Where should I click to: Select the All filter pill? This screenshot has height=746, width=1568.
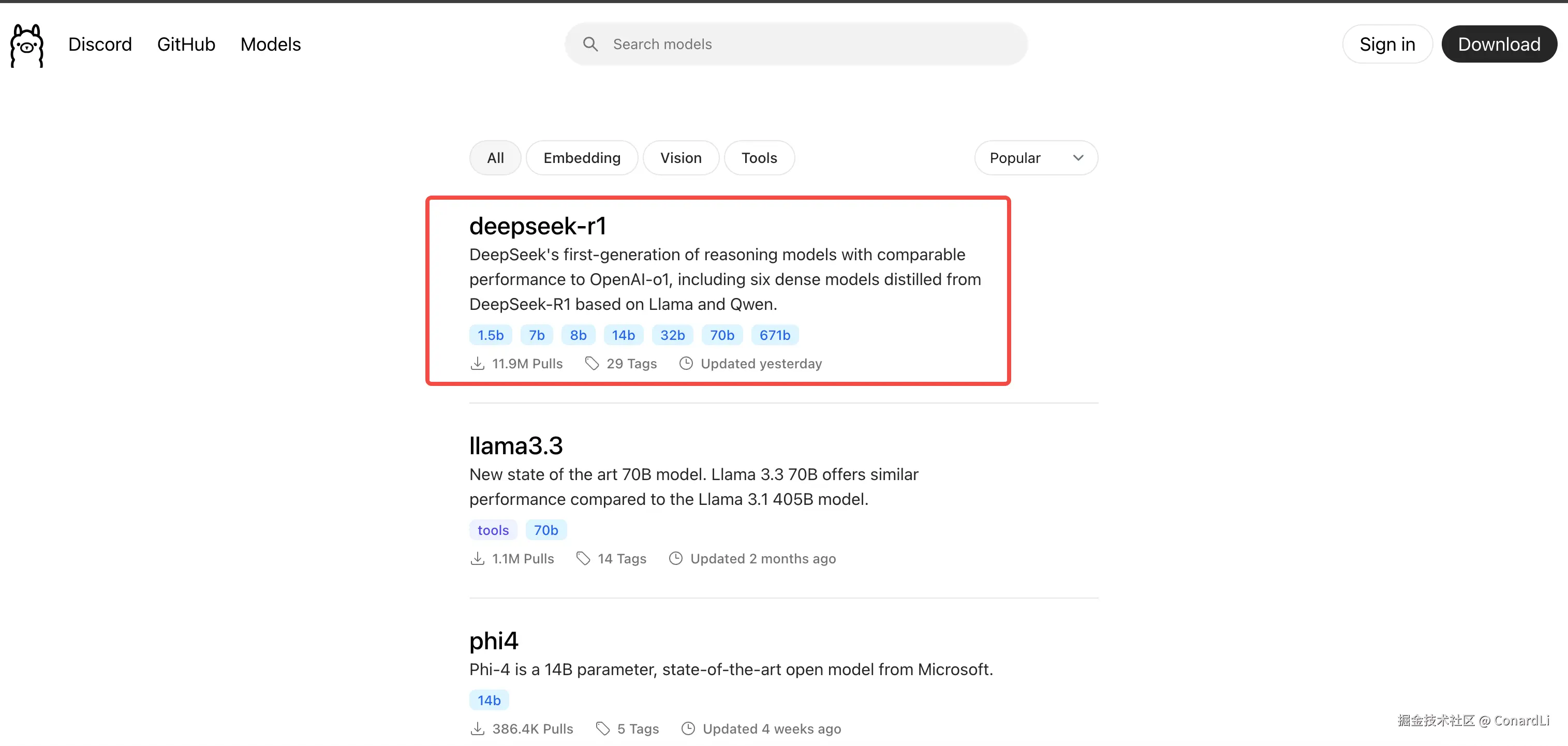(x=495, y=158)
